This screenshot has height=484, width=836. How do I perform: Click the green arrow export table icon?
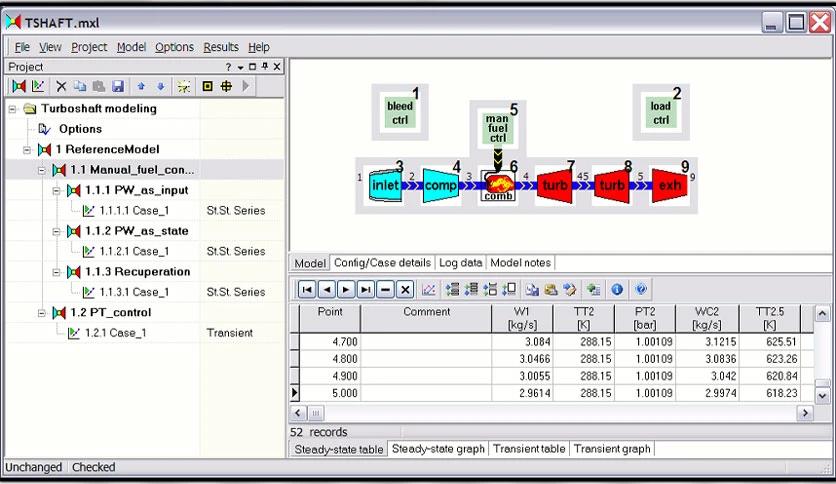tap(593, 289)
